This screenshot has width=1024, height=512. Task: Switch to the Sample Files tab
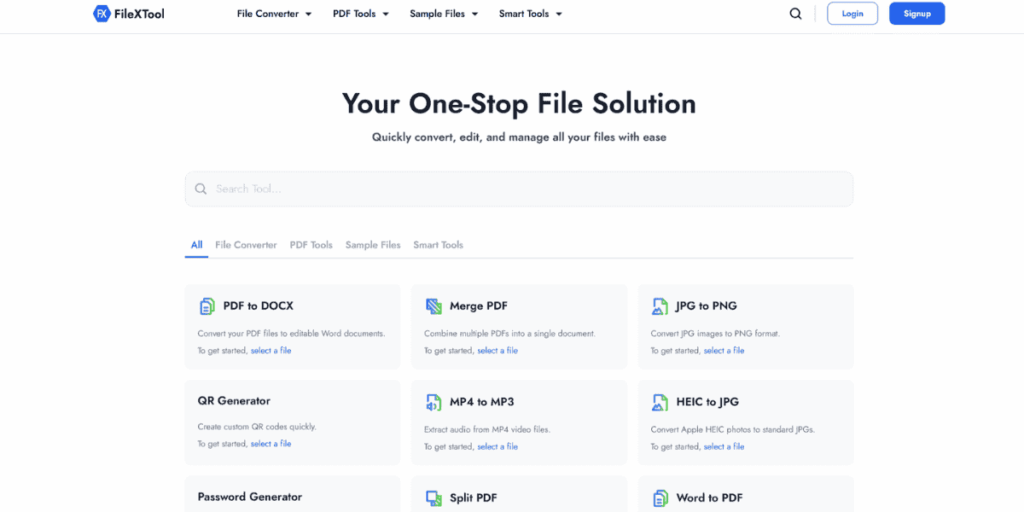373,245
